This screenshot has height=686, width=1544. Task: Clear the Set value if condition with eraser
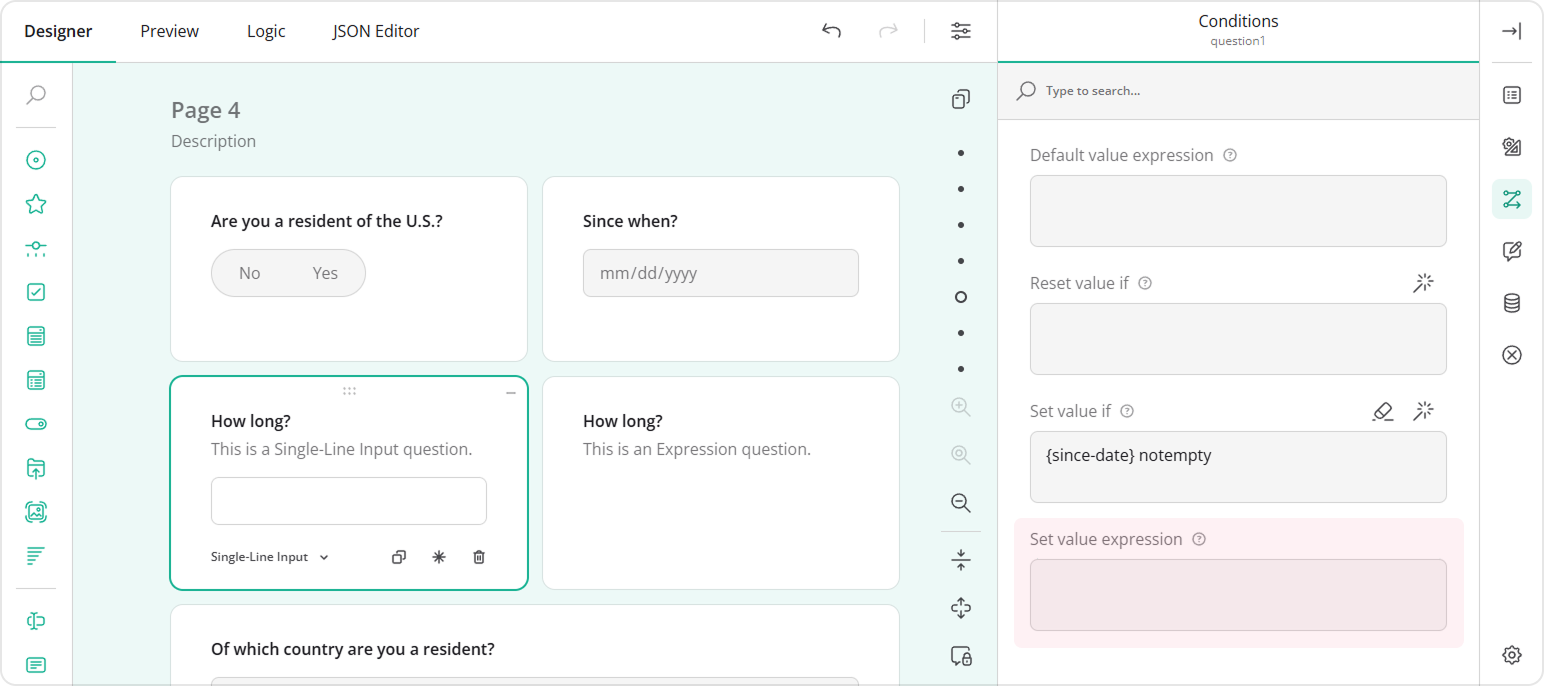(1383, 411)
